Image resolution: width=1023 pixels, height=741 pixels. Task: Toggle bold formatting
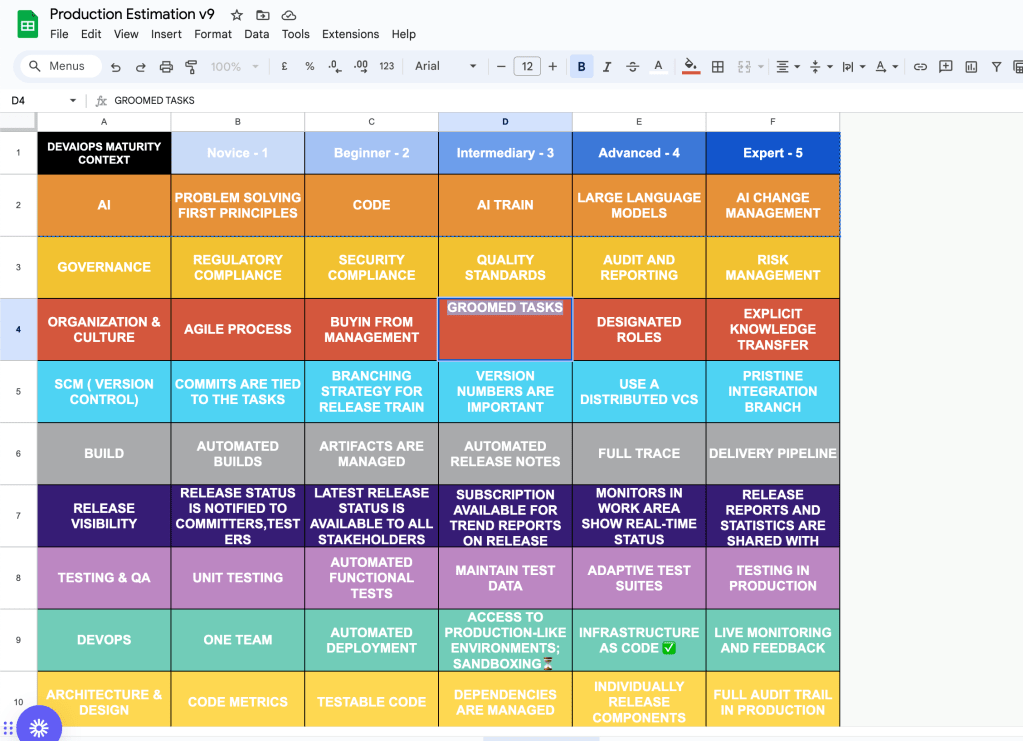tap(581, 67)
